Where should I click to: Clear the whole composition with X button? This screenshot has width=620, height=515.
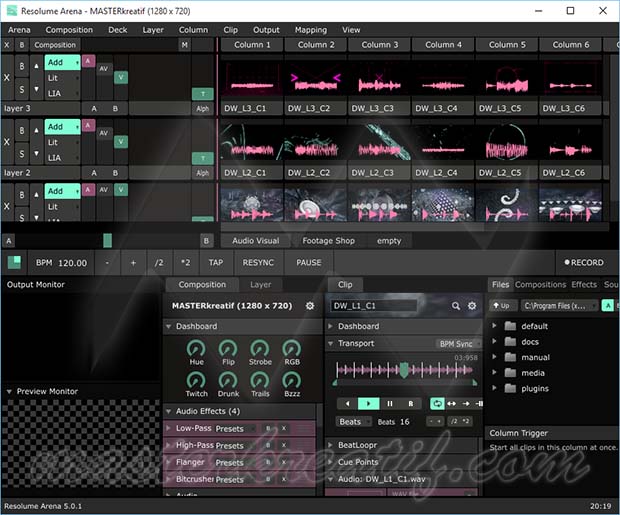[x=7, y=45]
